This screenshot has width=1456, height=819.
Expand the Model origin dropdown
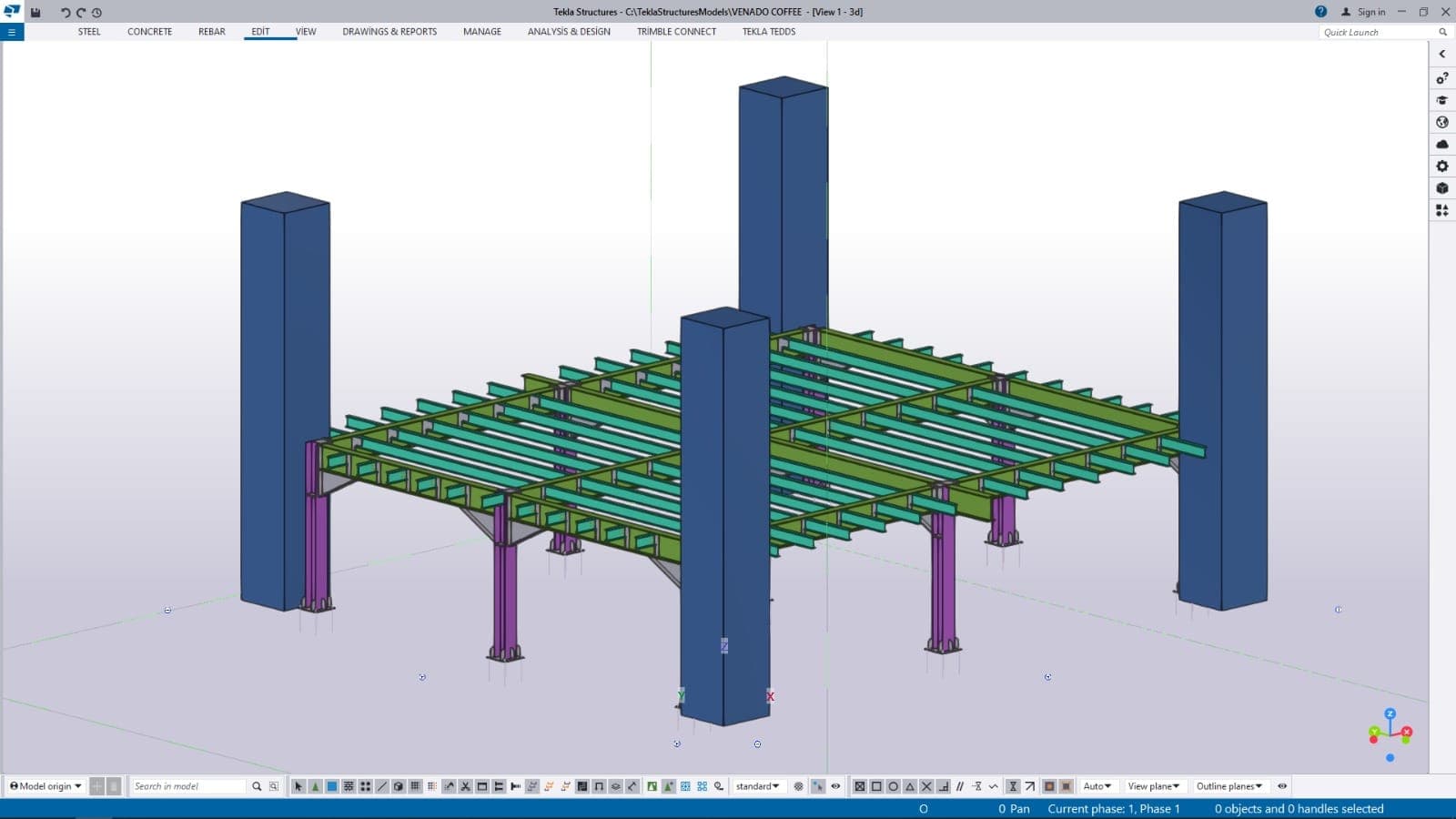click(x=45, y=786)
